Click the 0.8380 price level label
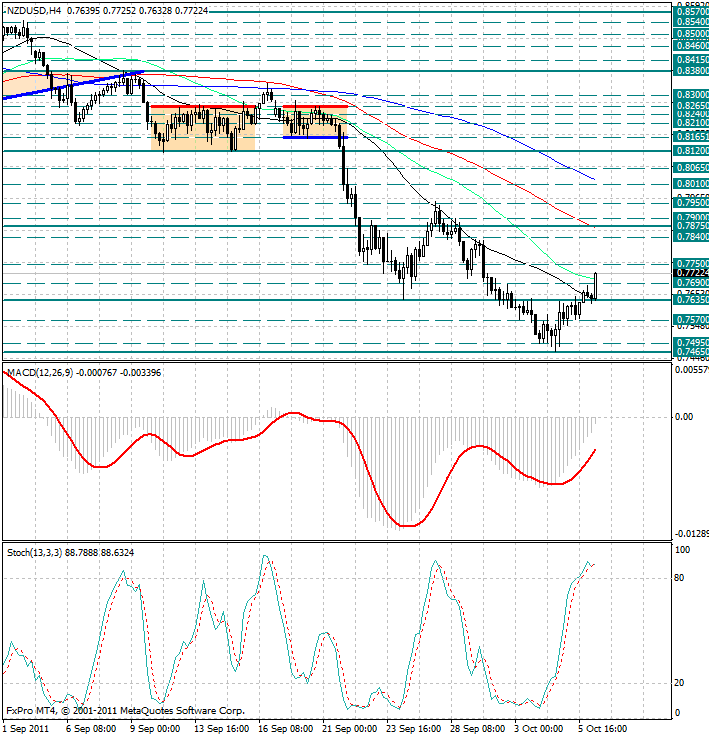Screen dimensions: 709x736 click(690, 71)
